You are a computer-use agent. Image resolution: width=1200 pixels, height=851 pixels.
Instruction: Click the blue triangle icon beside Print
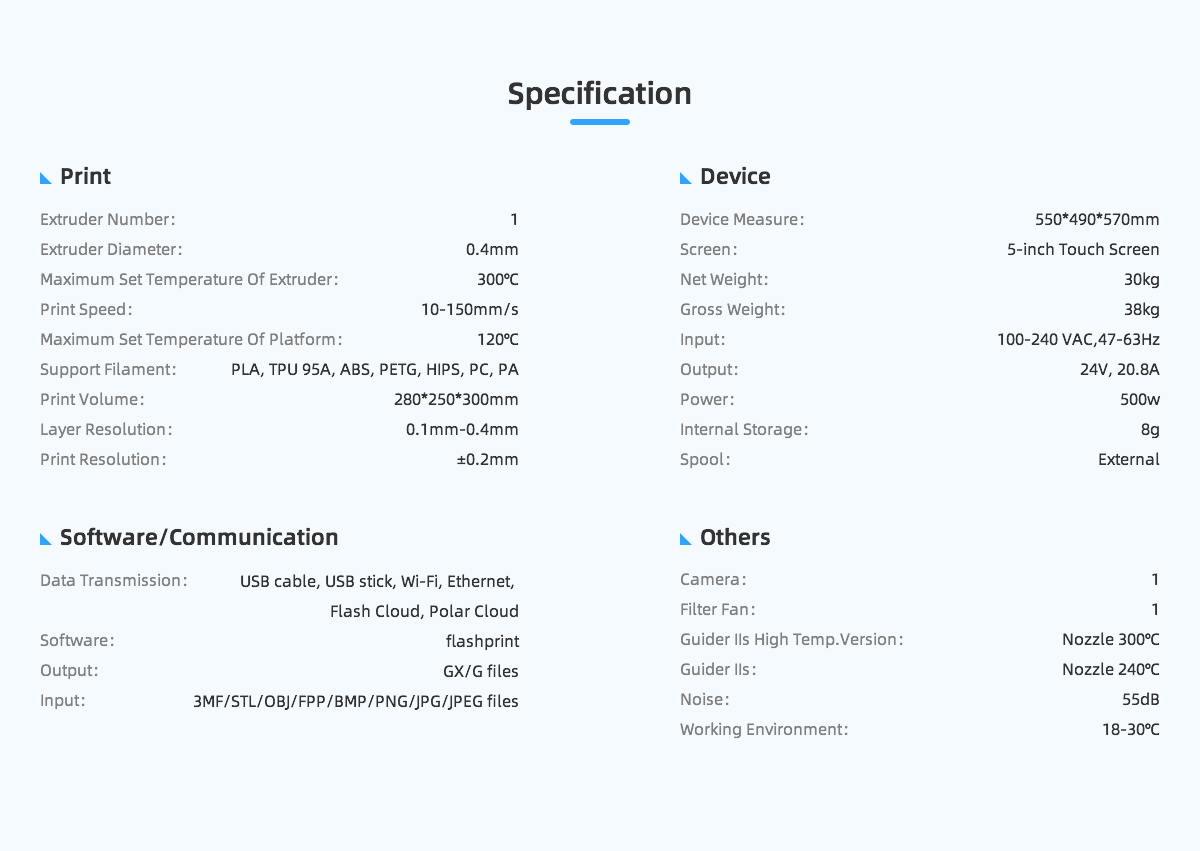[x=46, y=178]
